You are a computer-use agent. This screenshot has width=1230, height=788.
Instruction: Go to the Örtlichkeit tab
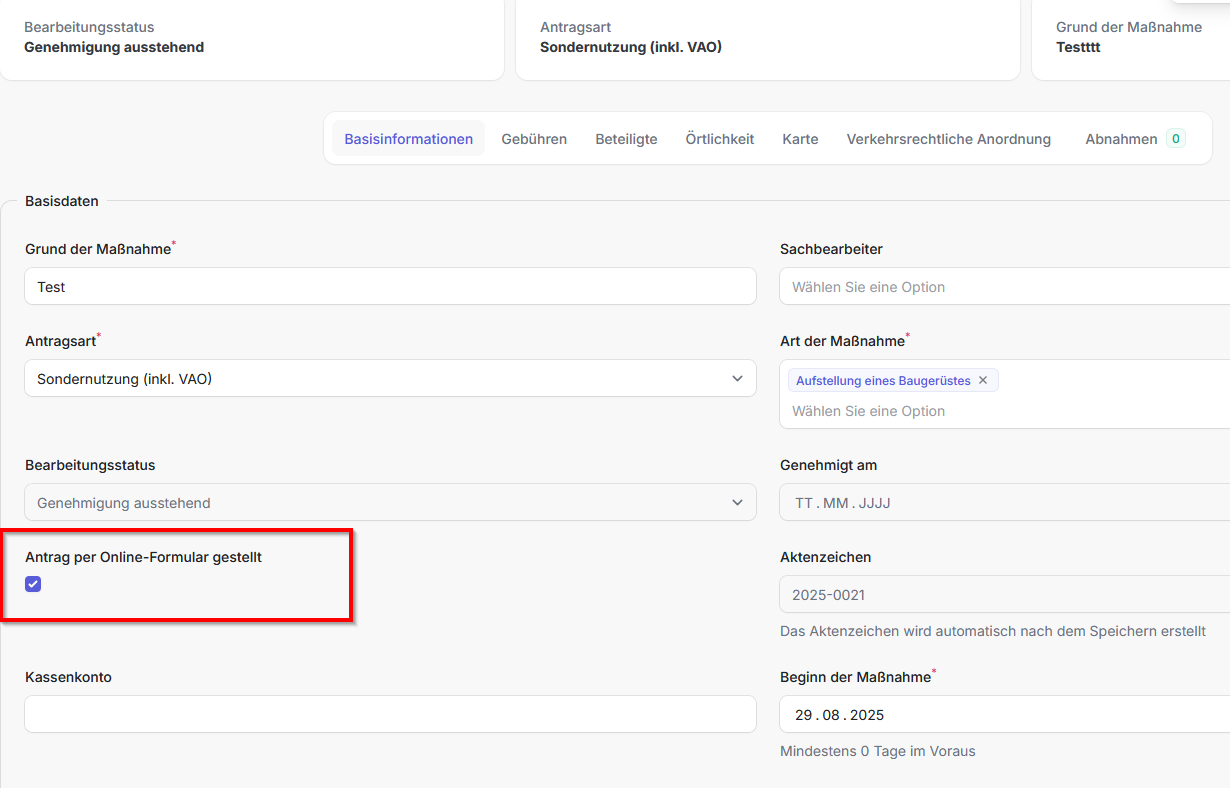(719, 139)
